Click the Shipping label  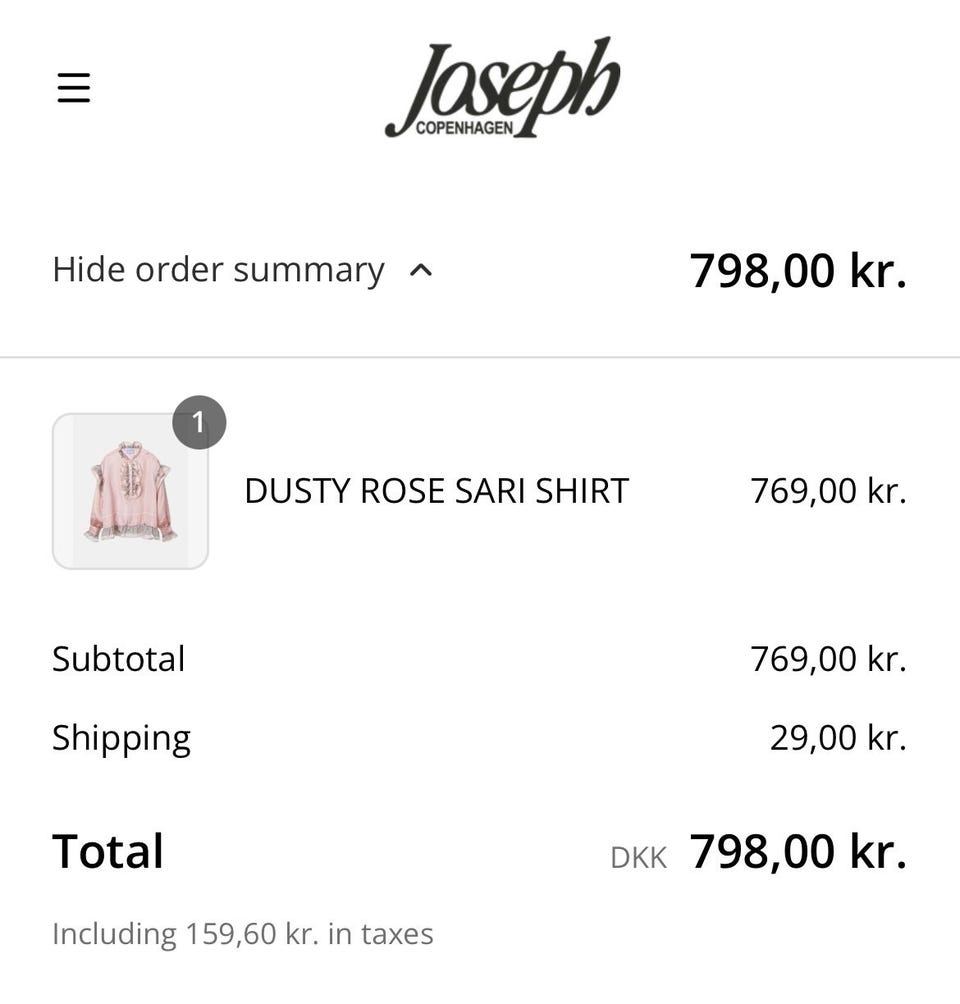[121, 738]
